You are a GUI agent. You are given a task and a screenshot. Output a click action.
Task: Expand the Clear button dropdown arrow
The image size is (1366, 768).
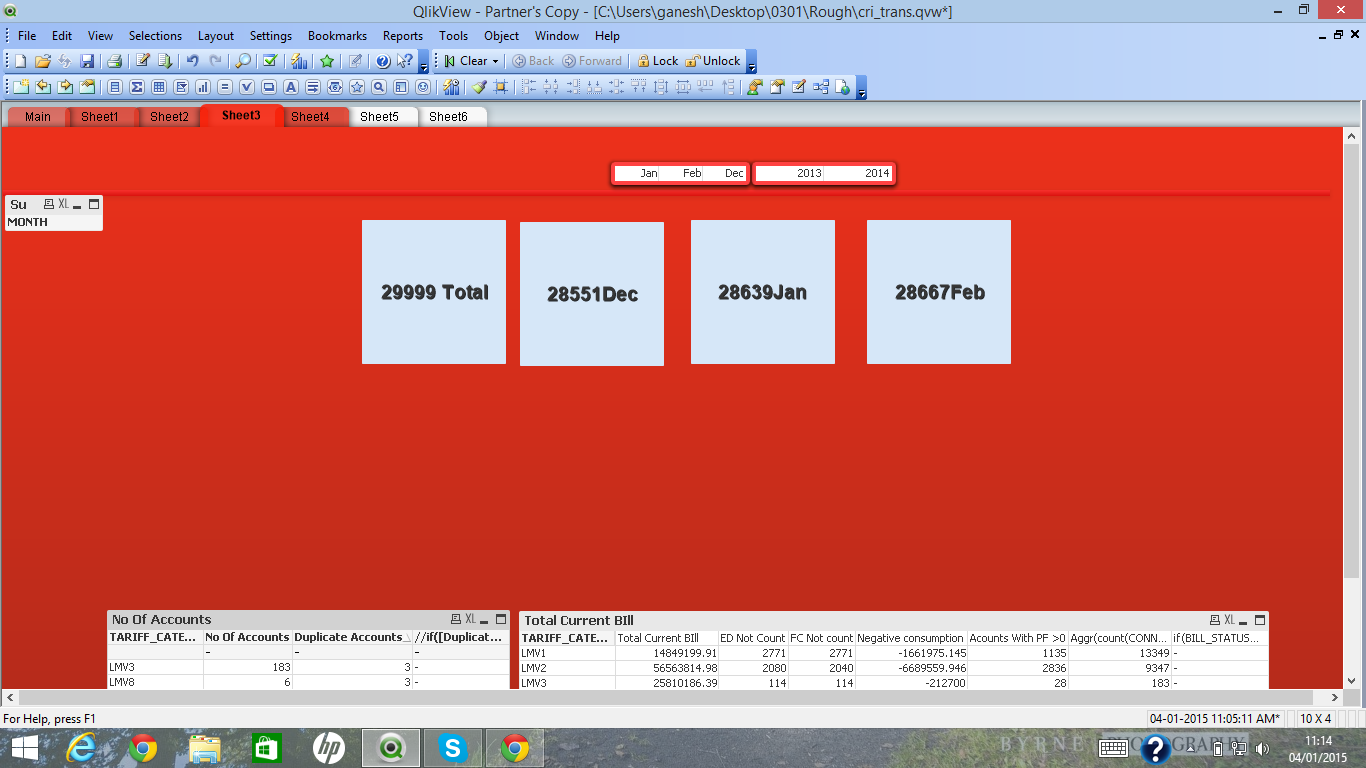coord(495,61)
